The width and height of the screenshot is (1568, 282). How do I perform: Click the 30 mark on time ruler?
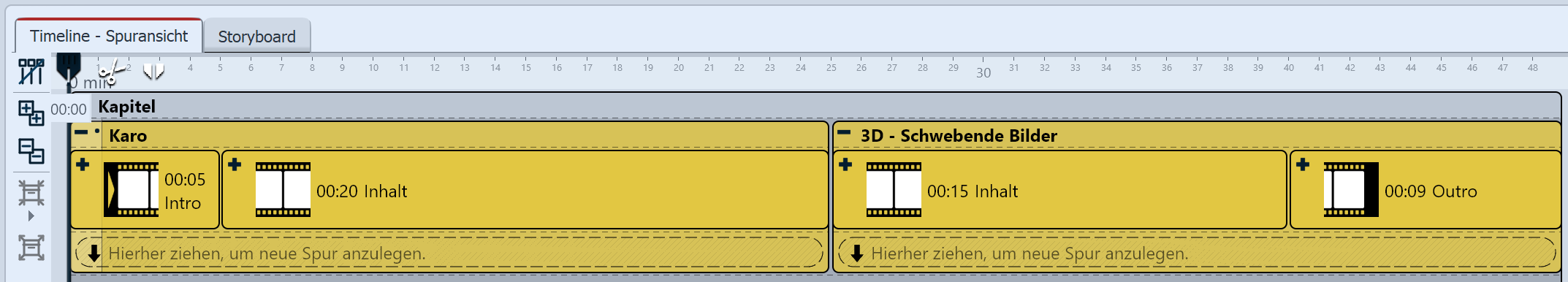(983, 72)
